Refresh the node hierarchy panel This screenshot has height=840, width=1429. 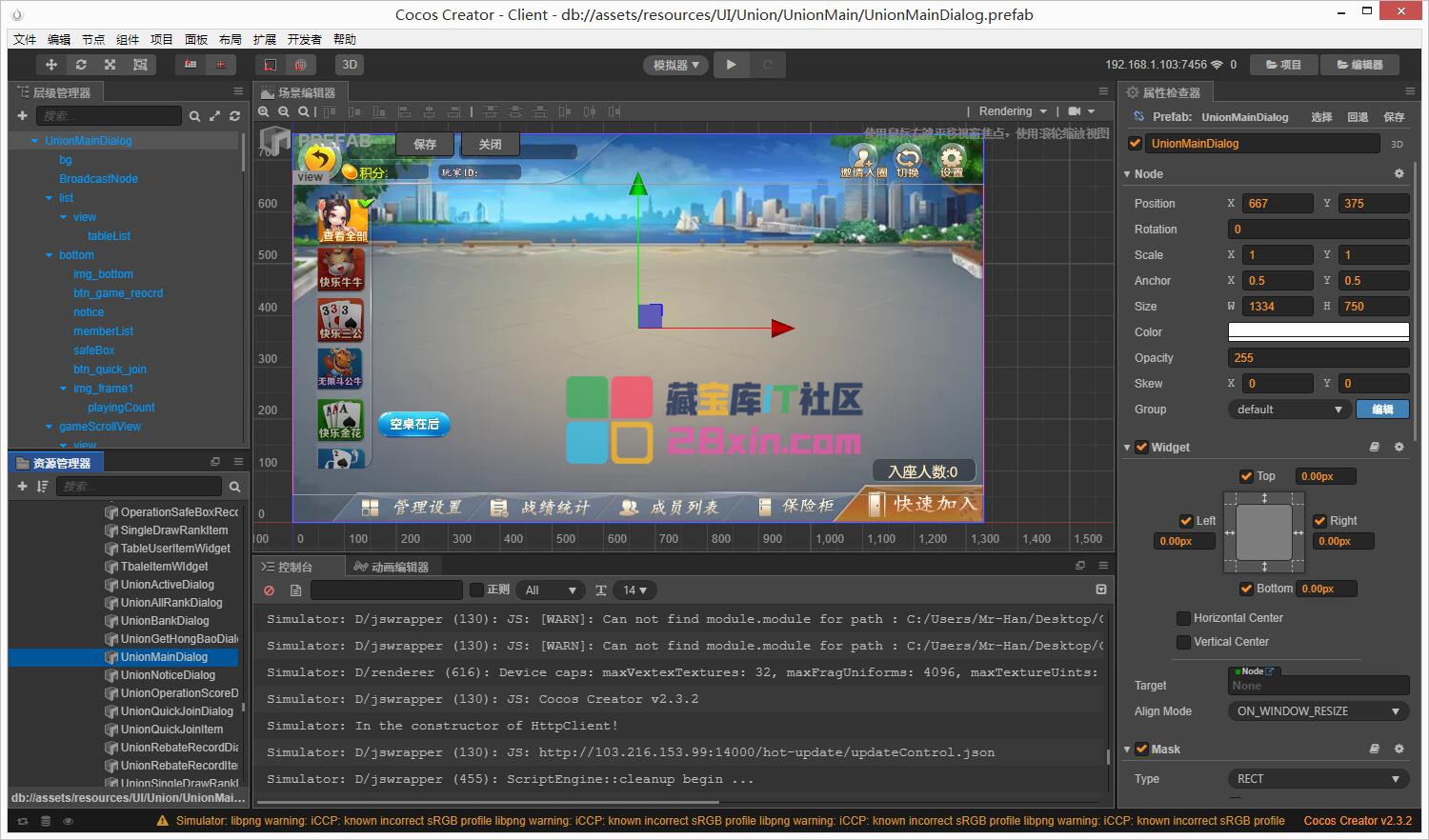(234, 116)
